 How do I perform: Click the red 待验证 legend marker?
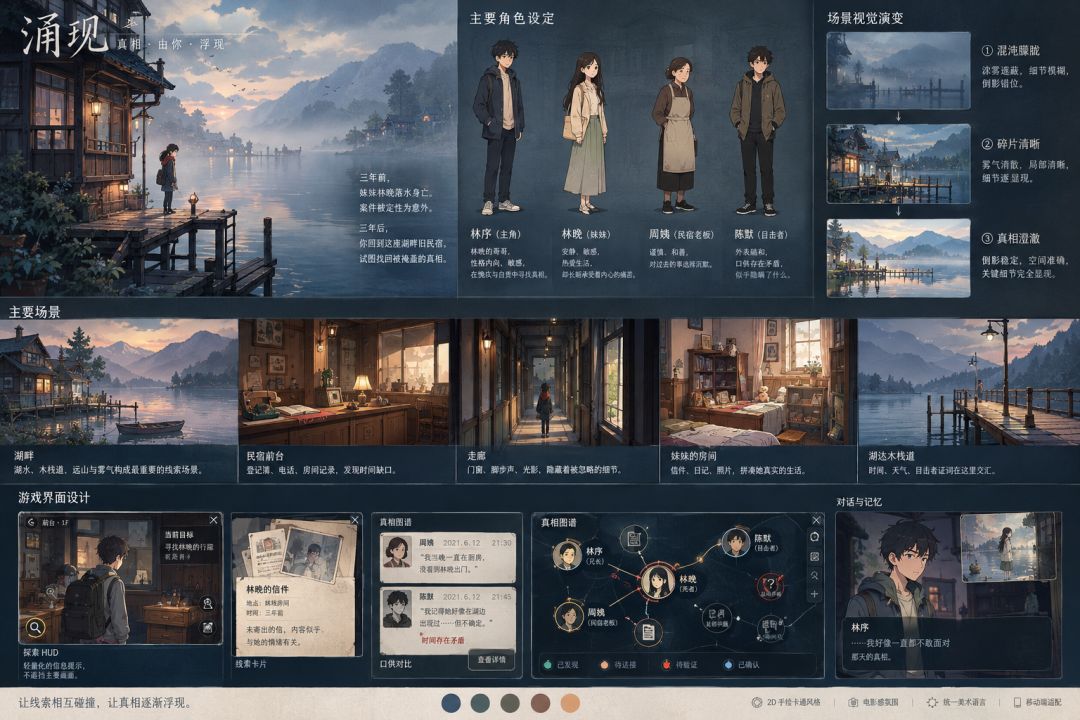pyautogui.click(x=666, y=665)
